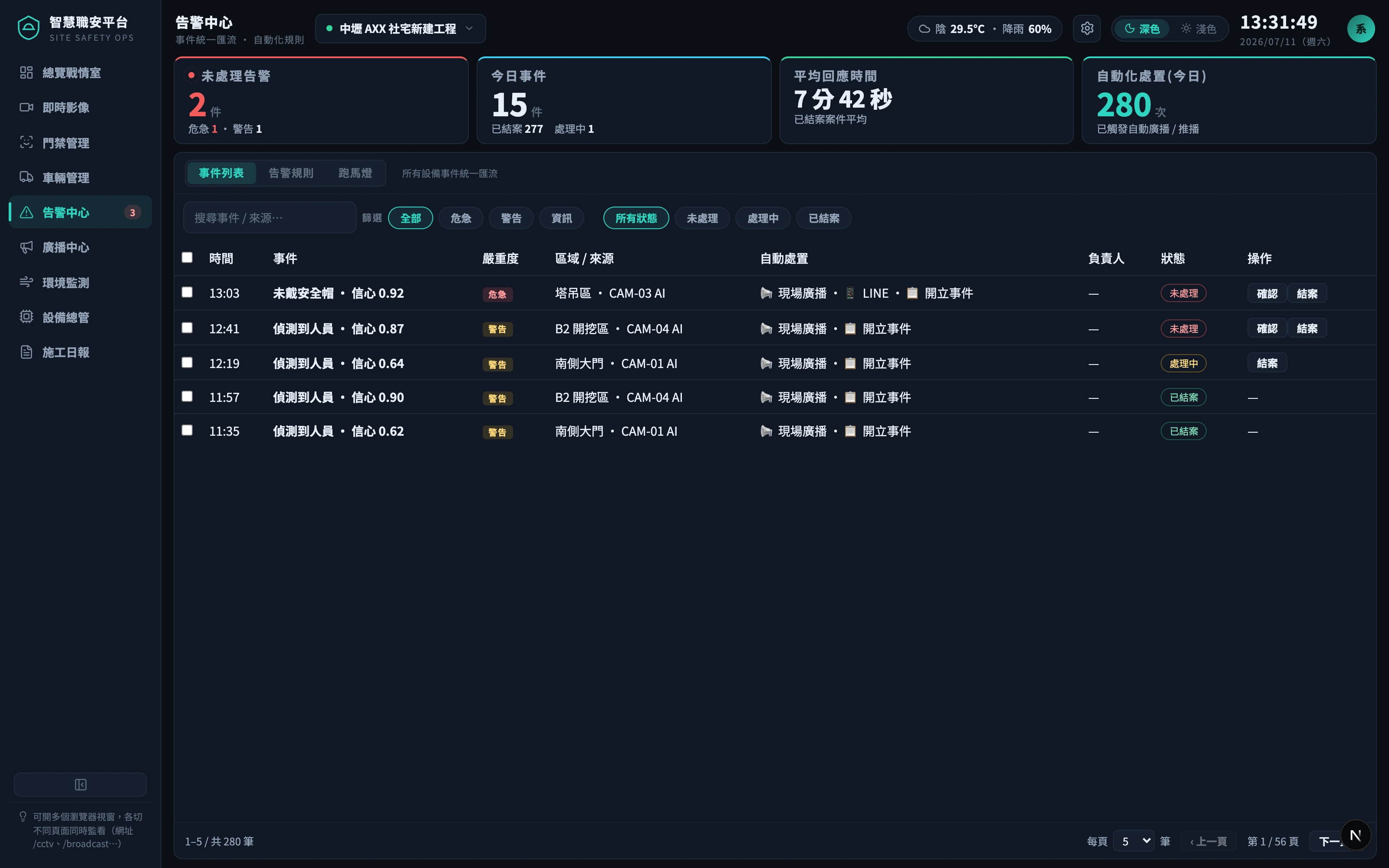Click the 智慧職安平台 shield logo
1389x868 pixels.
(x=28, y=28)
